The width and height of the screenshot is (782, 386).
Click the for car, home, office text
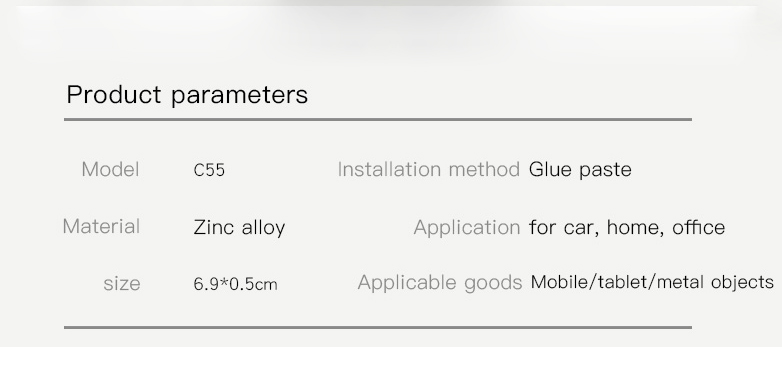tap(627, 228)
